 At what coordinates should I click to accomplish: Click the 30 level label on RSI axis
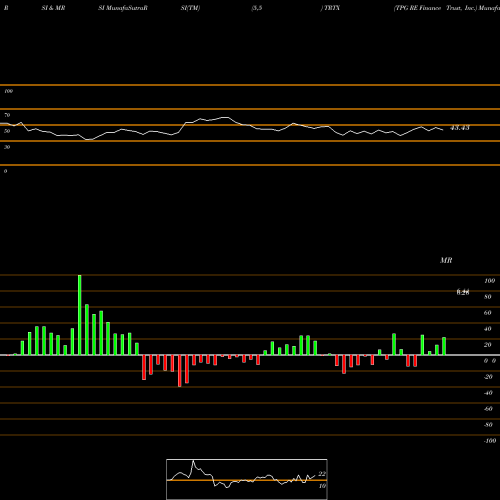tap(7, 147)
